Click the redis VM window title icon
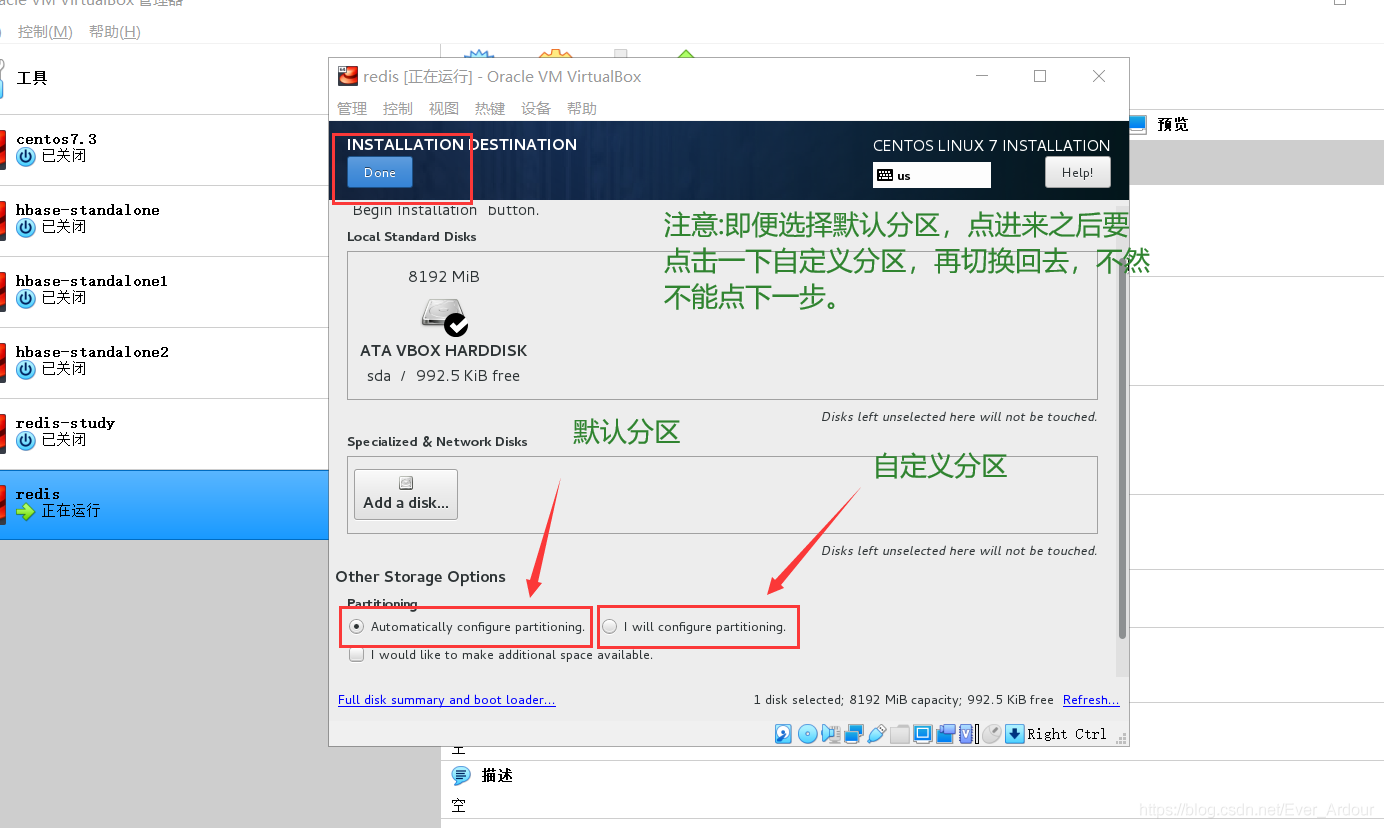The width and height of the screenshot is (1384, 828). [347, 76]
